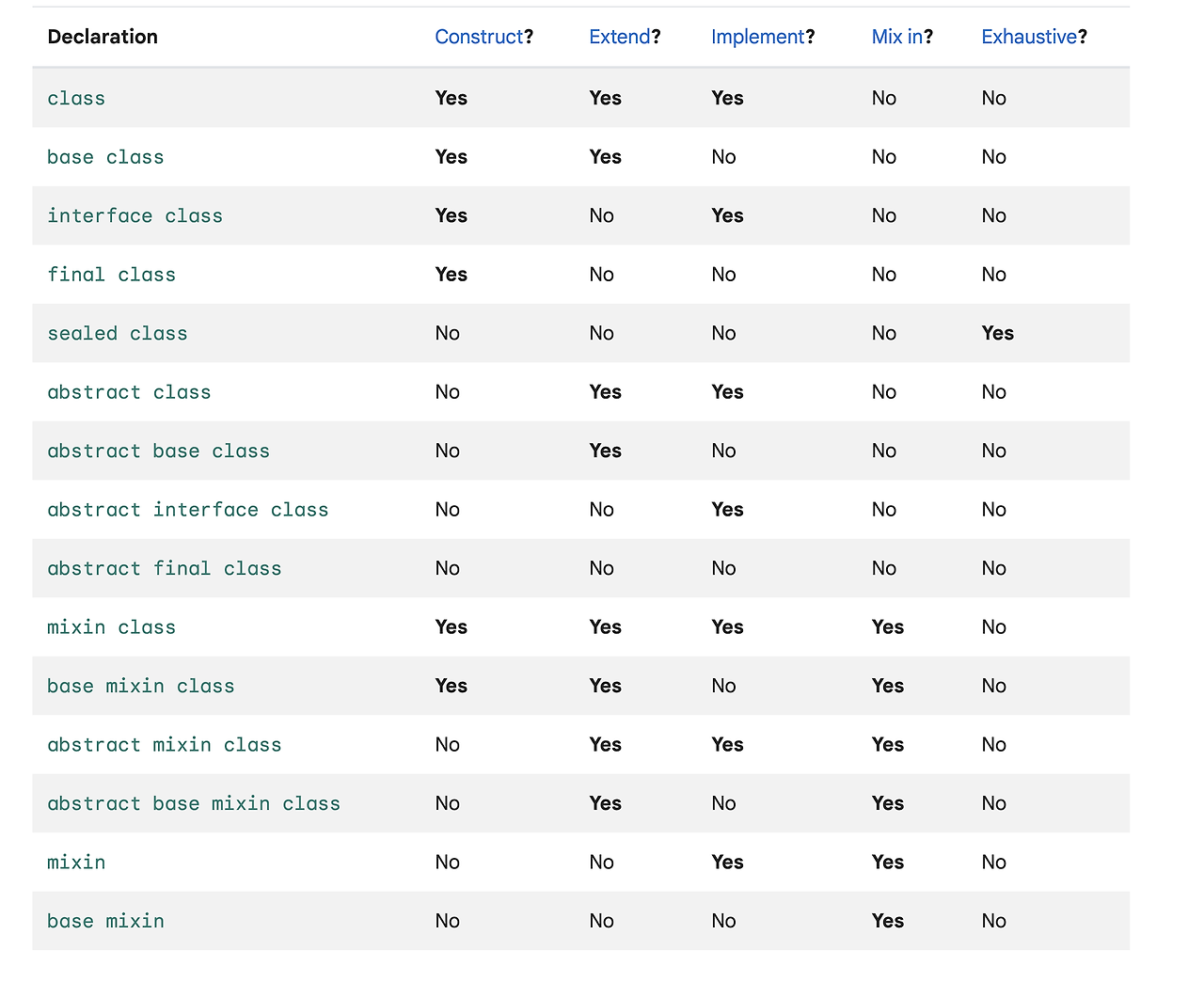Click the Extend 'Yes' for abstract base class
Viewport: 1204px width, 982px height.
coord(606,451)
